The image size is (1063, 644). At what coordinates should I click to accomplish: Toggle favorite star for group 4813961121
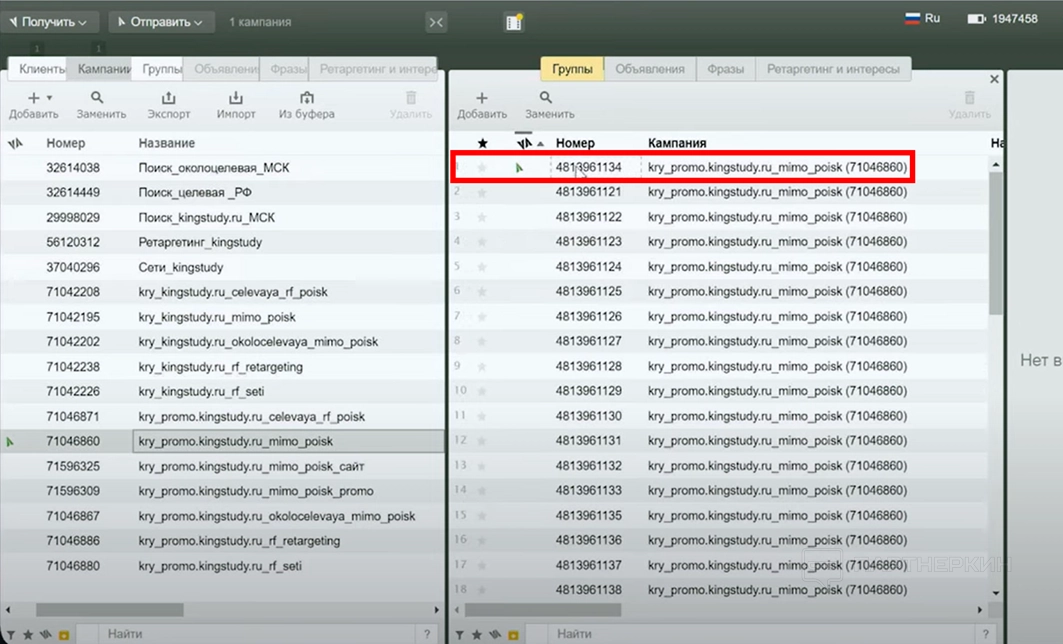tap(482, 192)
